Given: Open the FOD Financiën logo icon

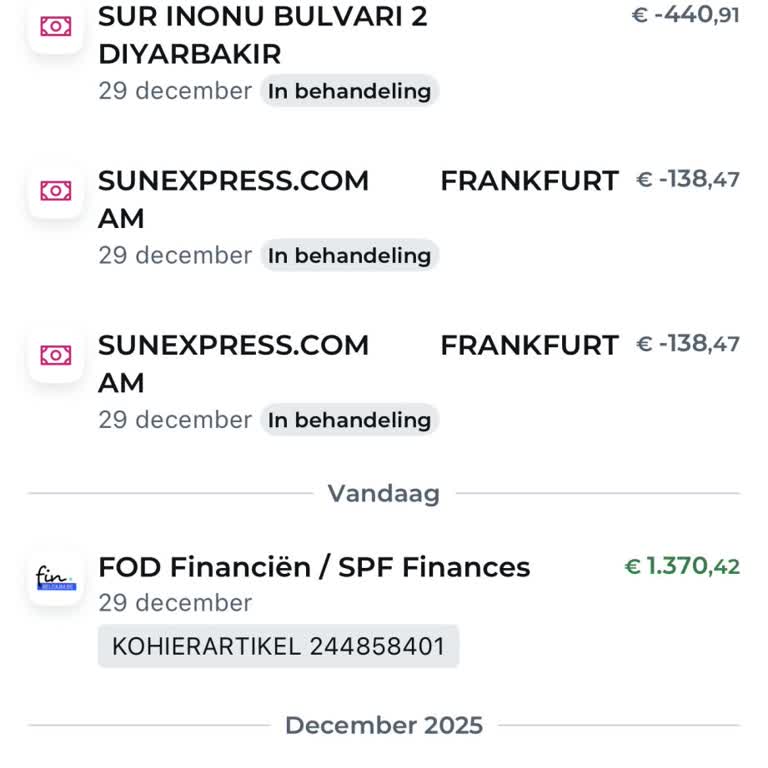Looking at the screenshot, I should [x=56, y=578].
